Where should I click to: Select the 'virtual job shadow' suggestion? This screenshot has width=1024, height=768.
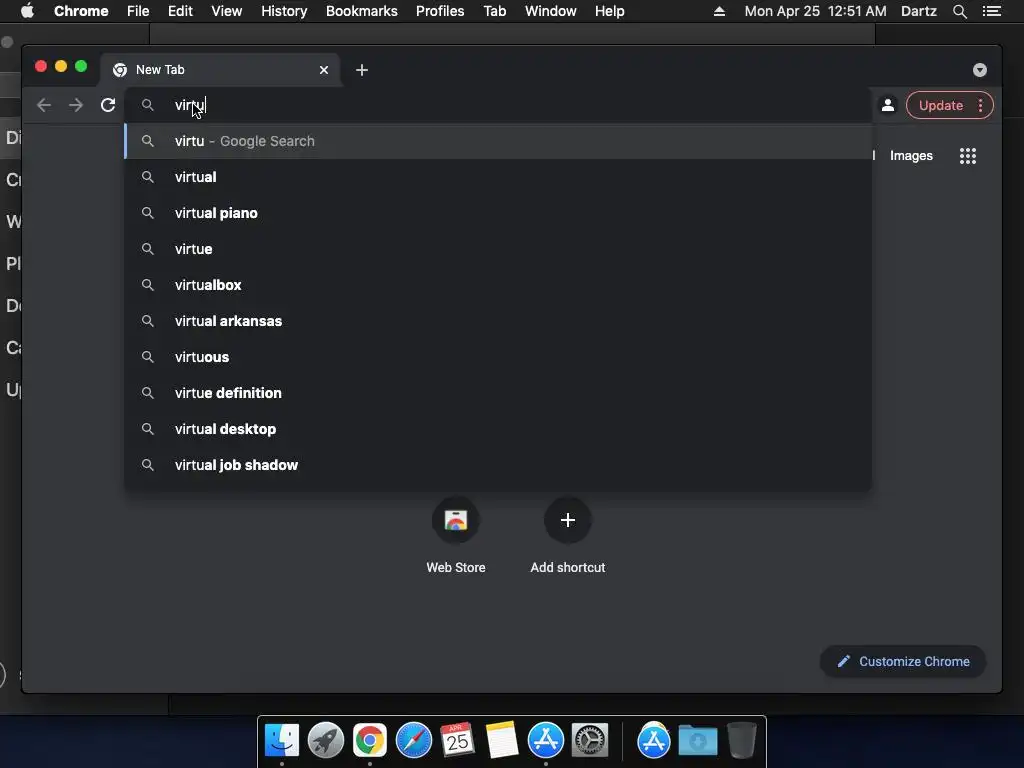498,464
